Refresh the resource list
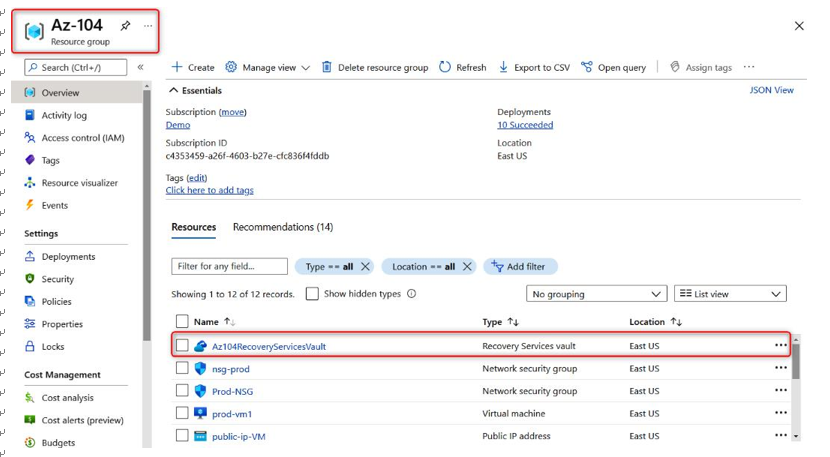Screen dimensions: 830x457 (463, 67)
